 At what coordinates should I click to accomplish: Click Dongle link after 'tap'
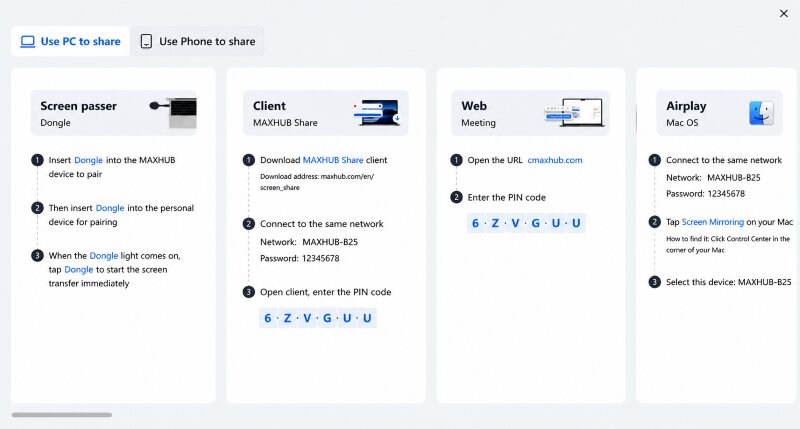tap(79, 269)
